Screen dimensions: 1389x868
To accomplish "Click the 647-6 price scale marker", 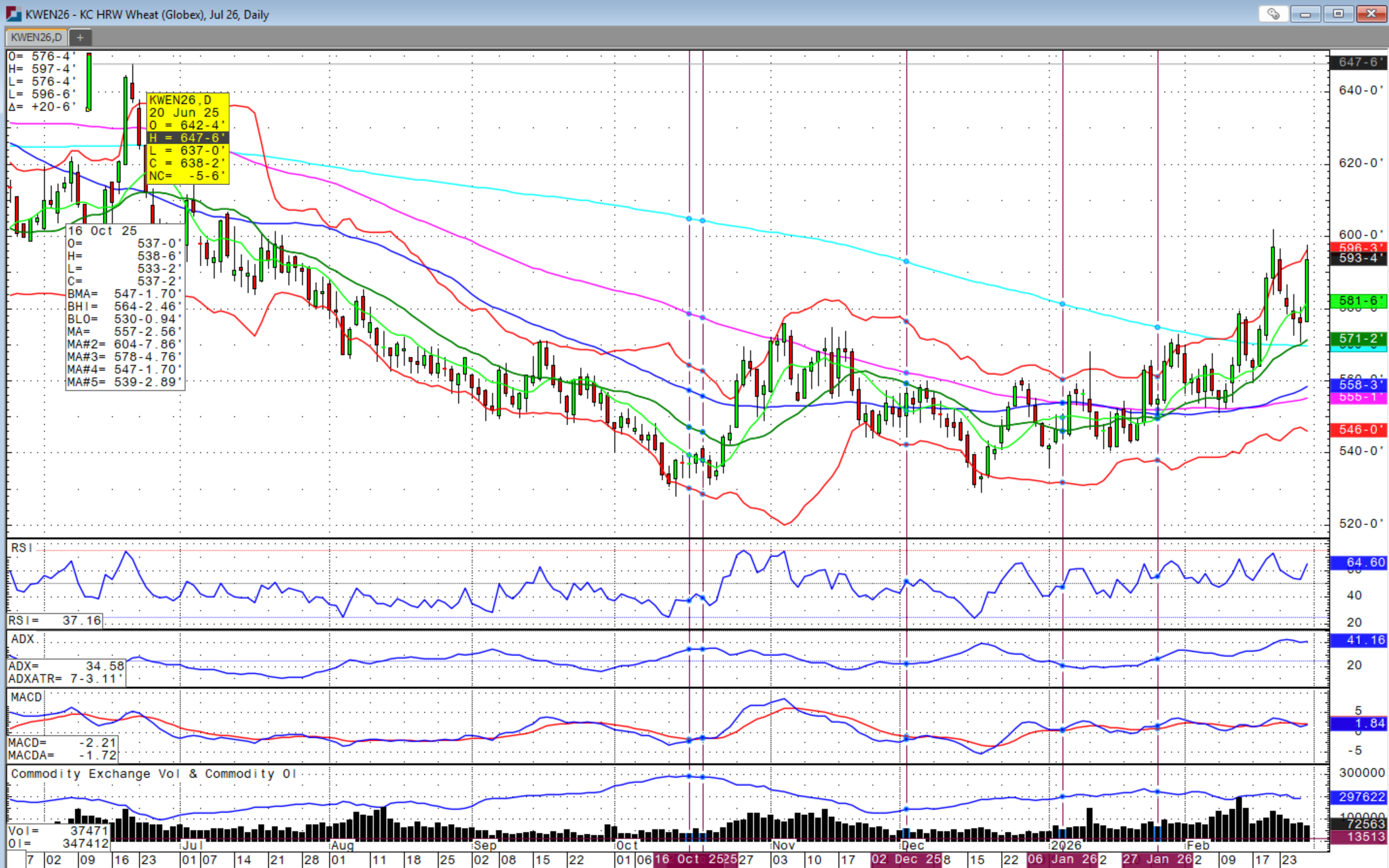I will tap(1358, 62).
